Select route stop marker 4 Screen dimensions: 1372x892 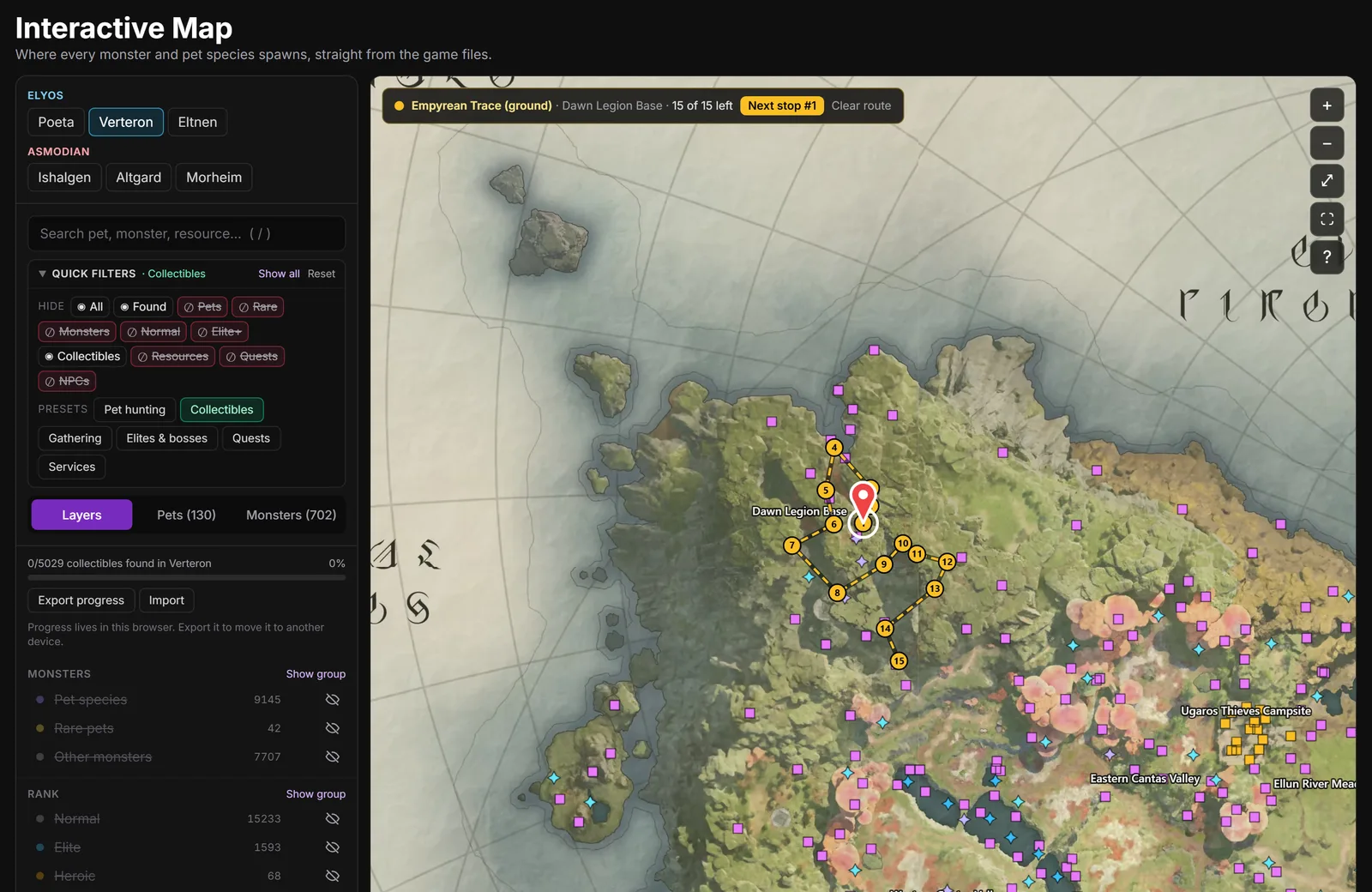[x=833, y=447]
